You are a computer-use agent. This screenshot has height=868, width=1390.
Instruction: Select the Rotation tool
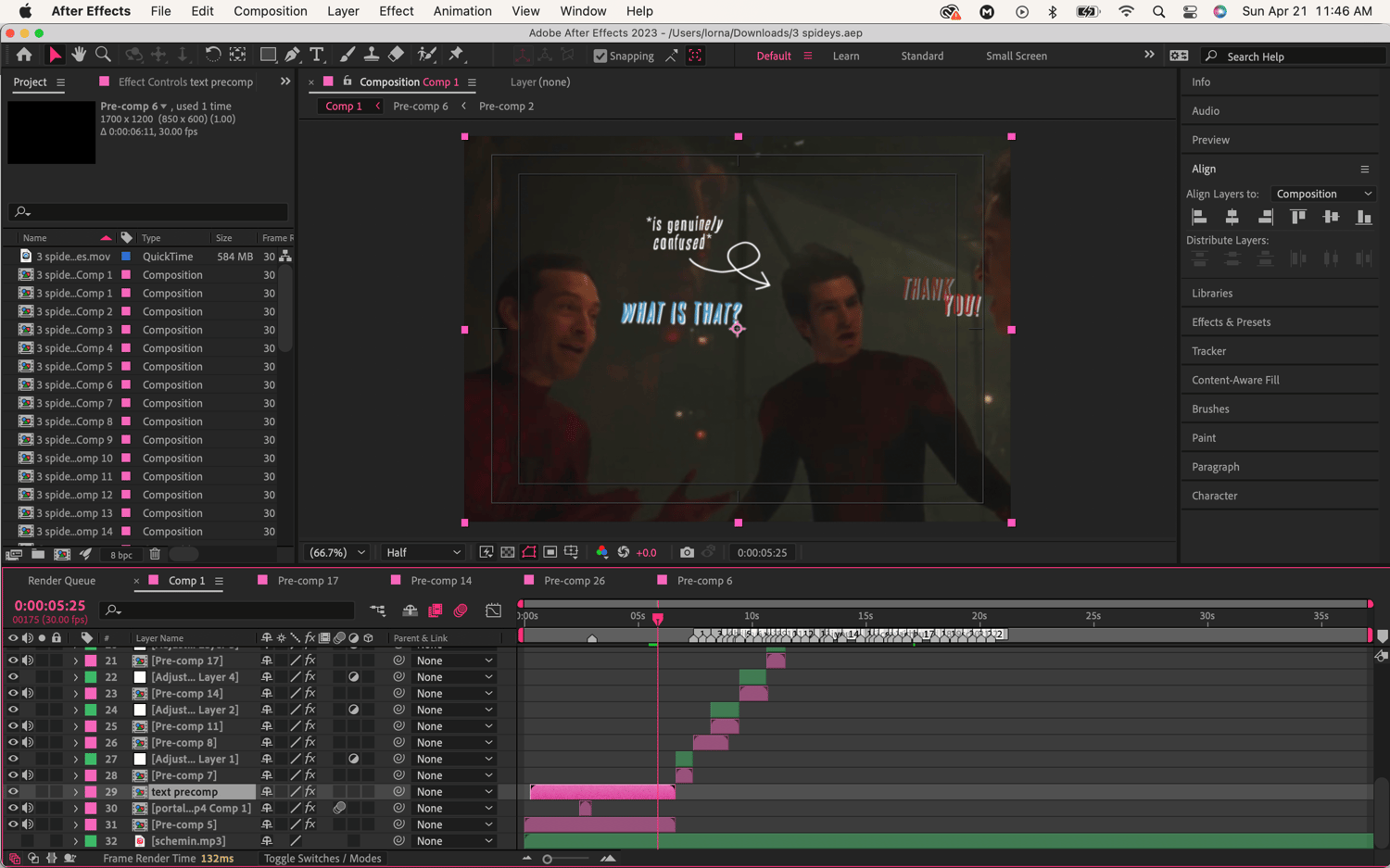212,56
